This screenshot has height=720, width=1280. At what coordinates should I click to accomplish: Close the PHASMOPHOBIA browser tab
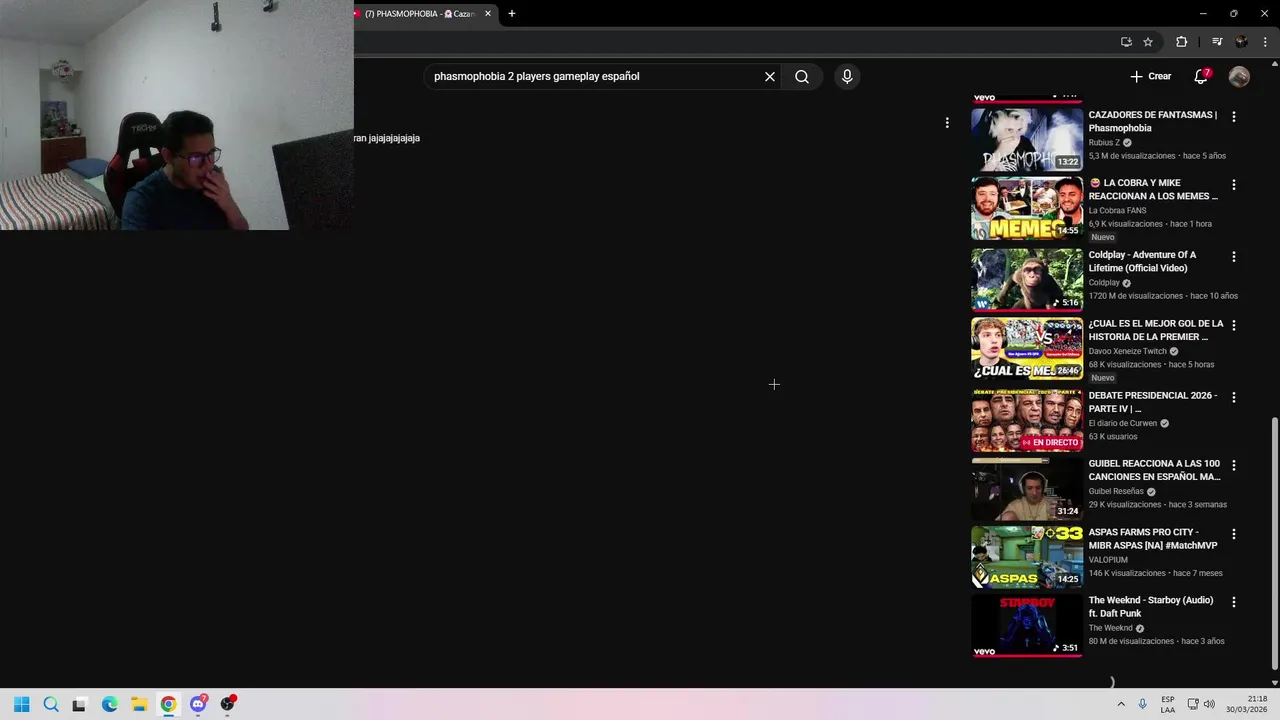coord(488,14)
